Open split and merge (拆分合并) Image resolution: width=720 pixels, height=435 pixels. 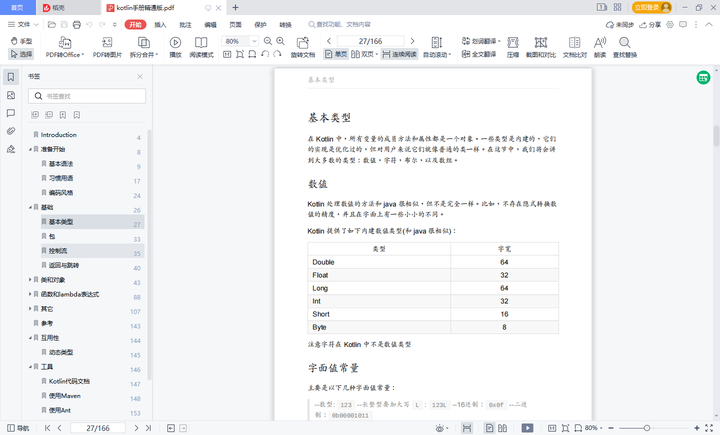(x=144, y=47)
